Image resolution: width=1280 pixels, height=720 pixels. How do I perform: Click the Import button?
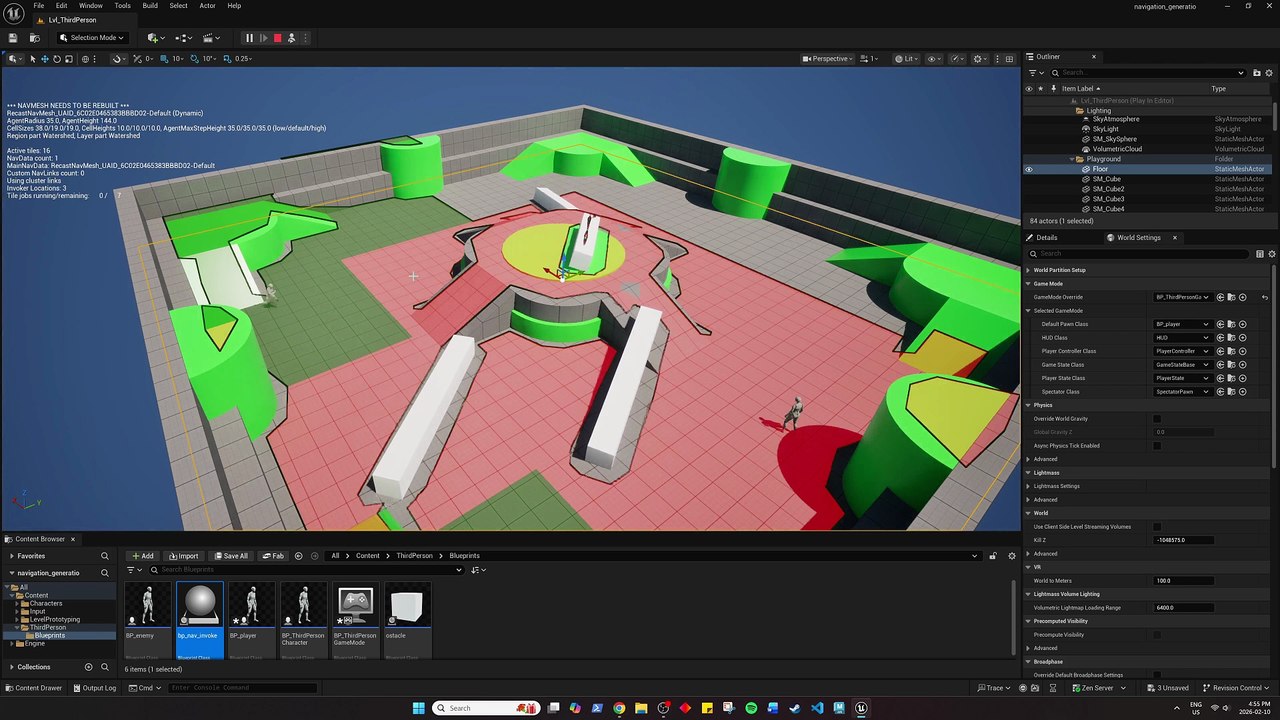(183, 556)
